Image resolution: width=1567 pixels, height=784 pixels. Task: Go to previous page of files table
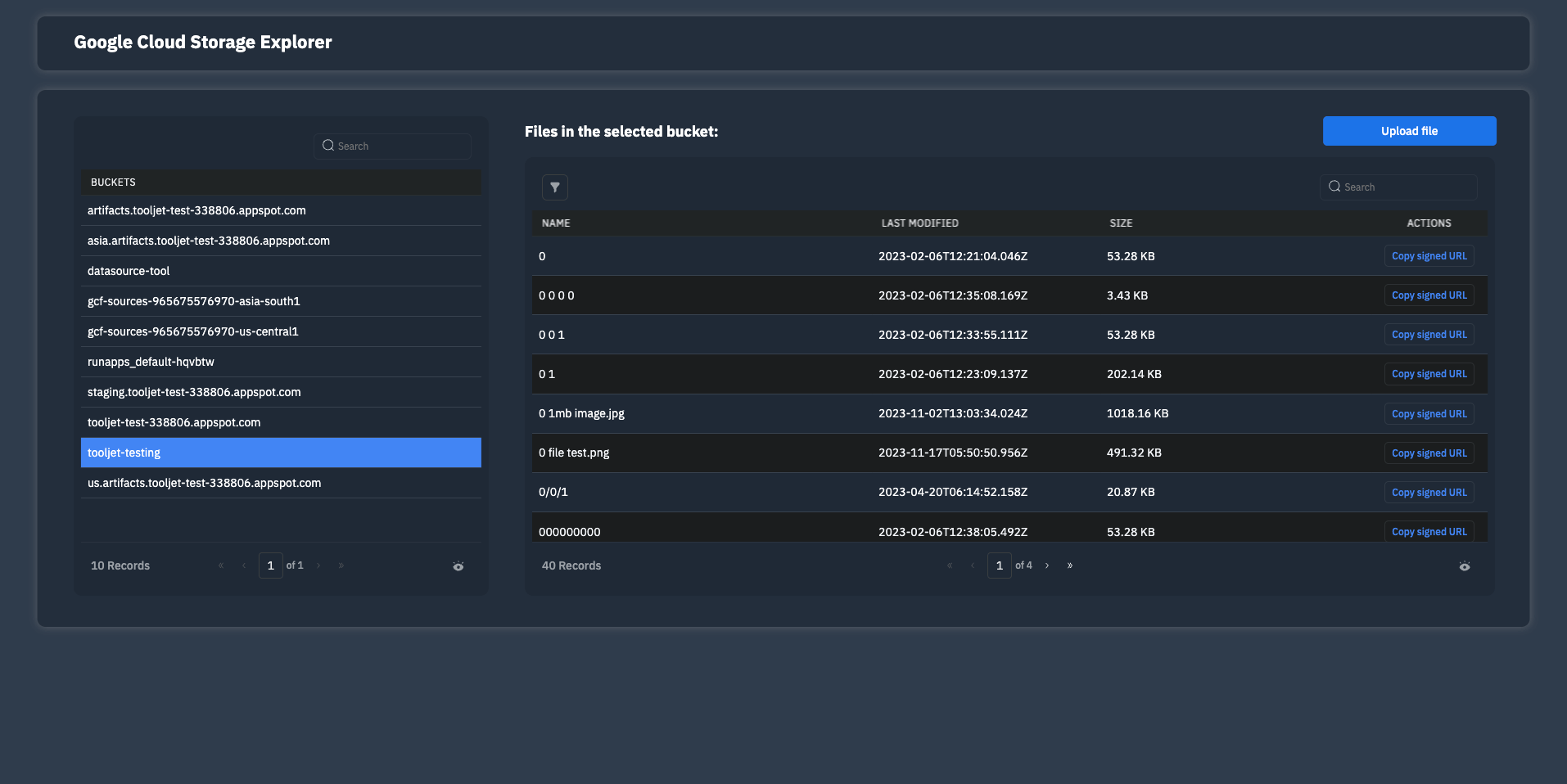point(973,565)
